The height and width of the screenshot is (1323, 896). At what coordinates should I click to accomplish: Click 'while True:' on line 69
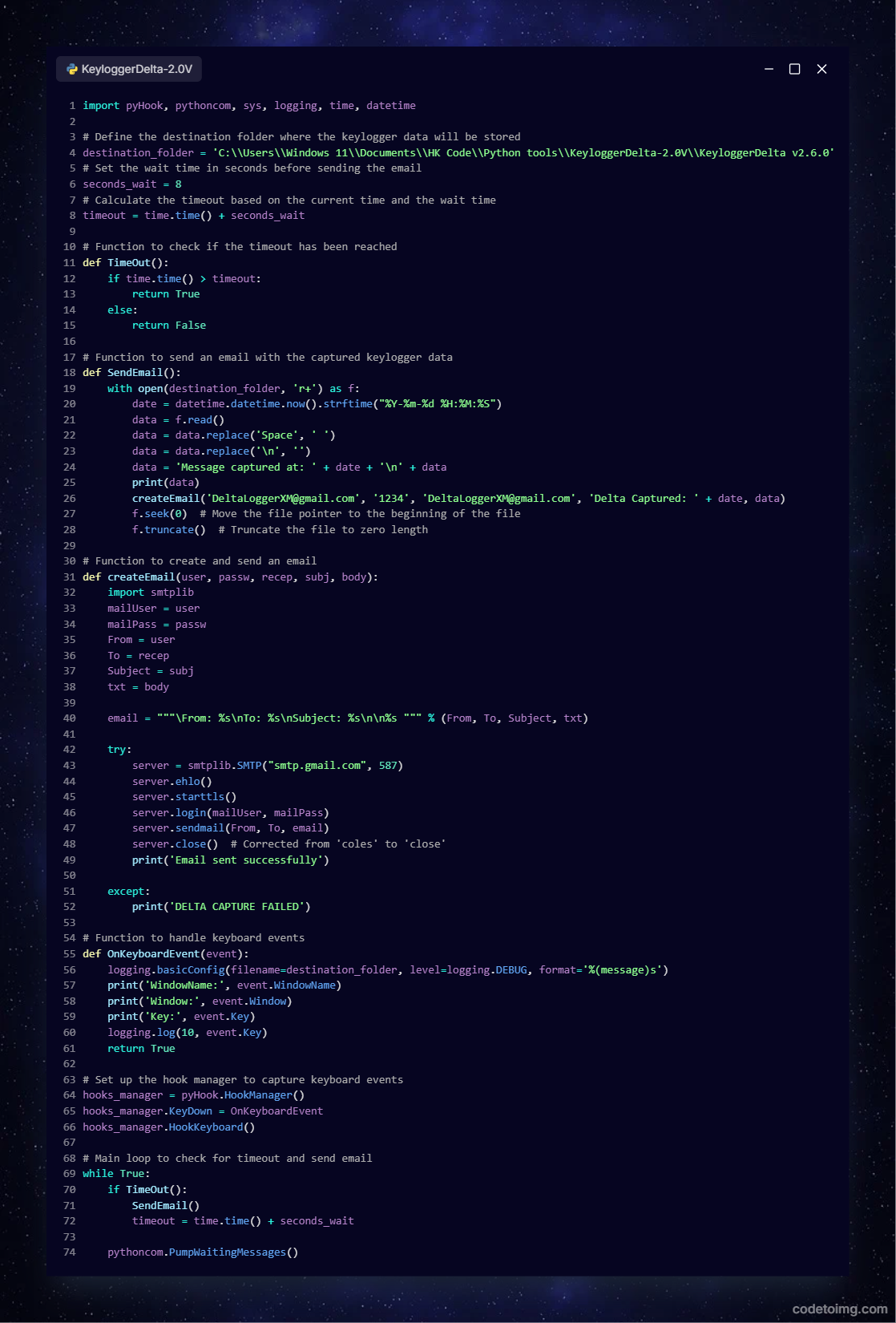tap(116, 1174)
